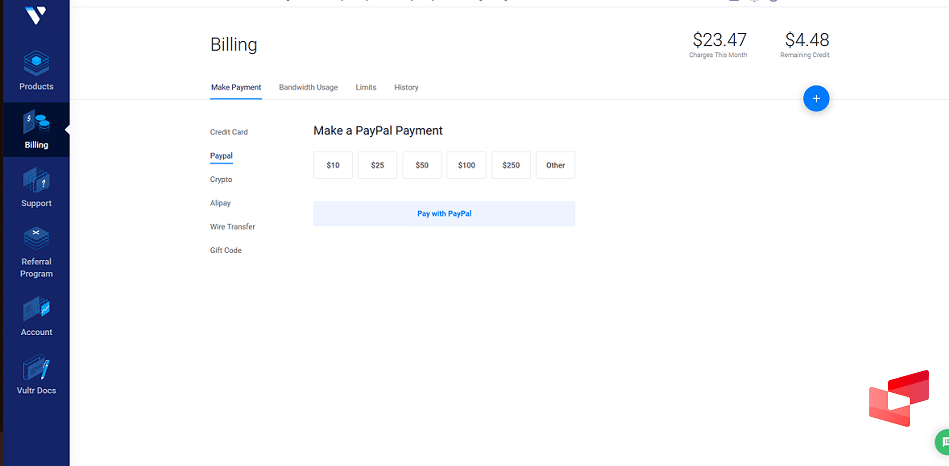Click the $23.47 charges this month value
949x466 pixels.
(720, 40)
